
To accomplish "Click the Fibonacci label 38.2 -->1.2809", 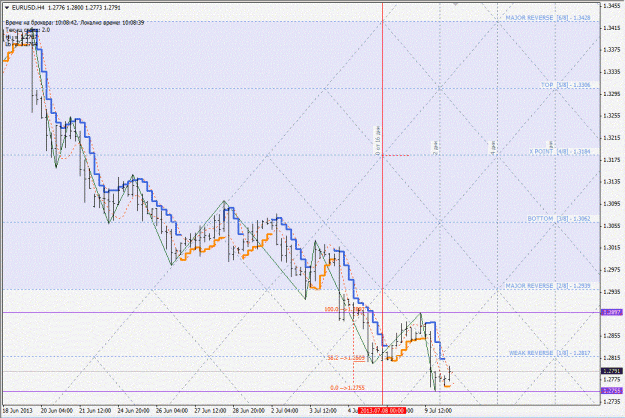I will coord(346,358).
